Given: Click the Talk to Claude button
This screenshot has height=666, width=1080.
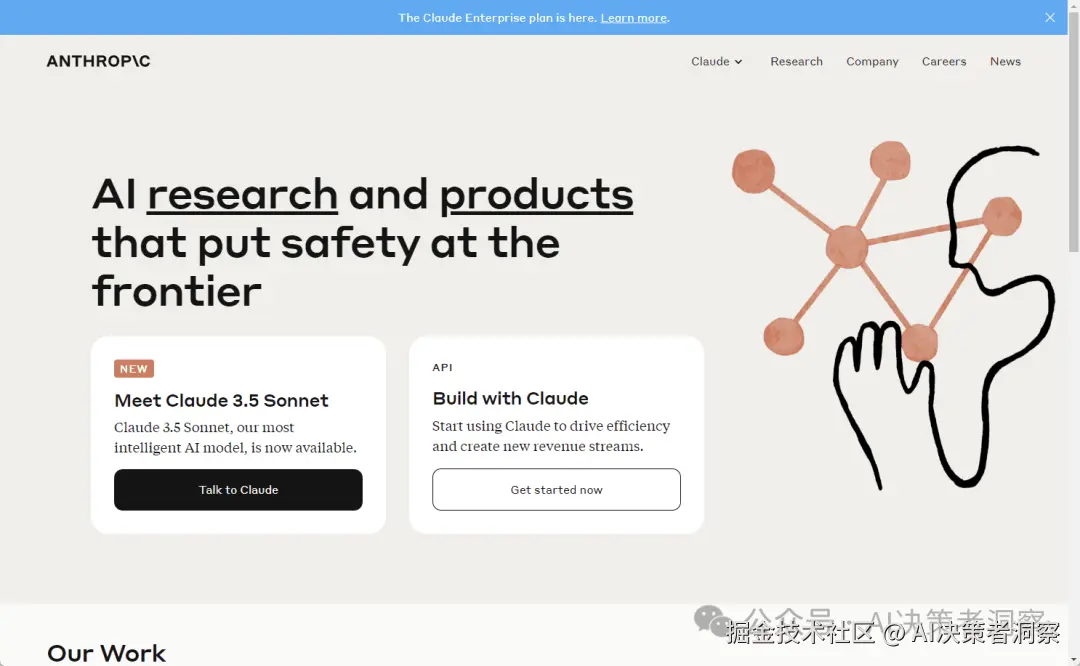Looking at the screenshot, I should pos(238,490).
